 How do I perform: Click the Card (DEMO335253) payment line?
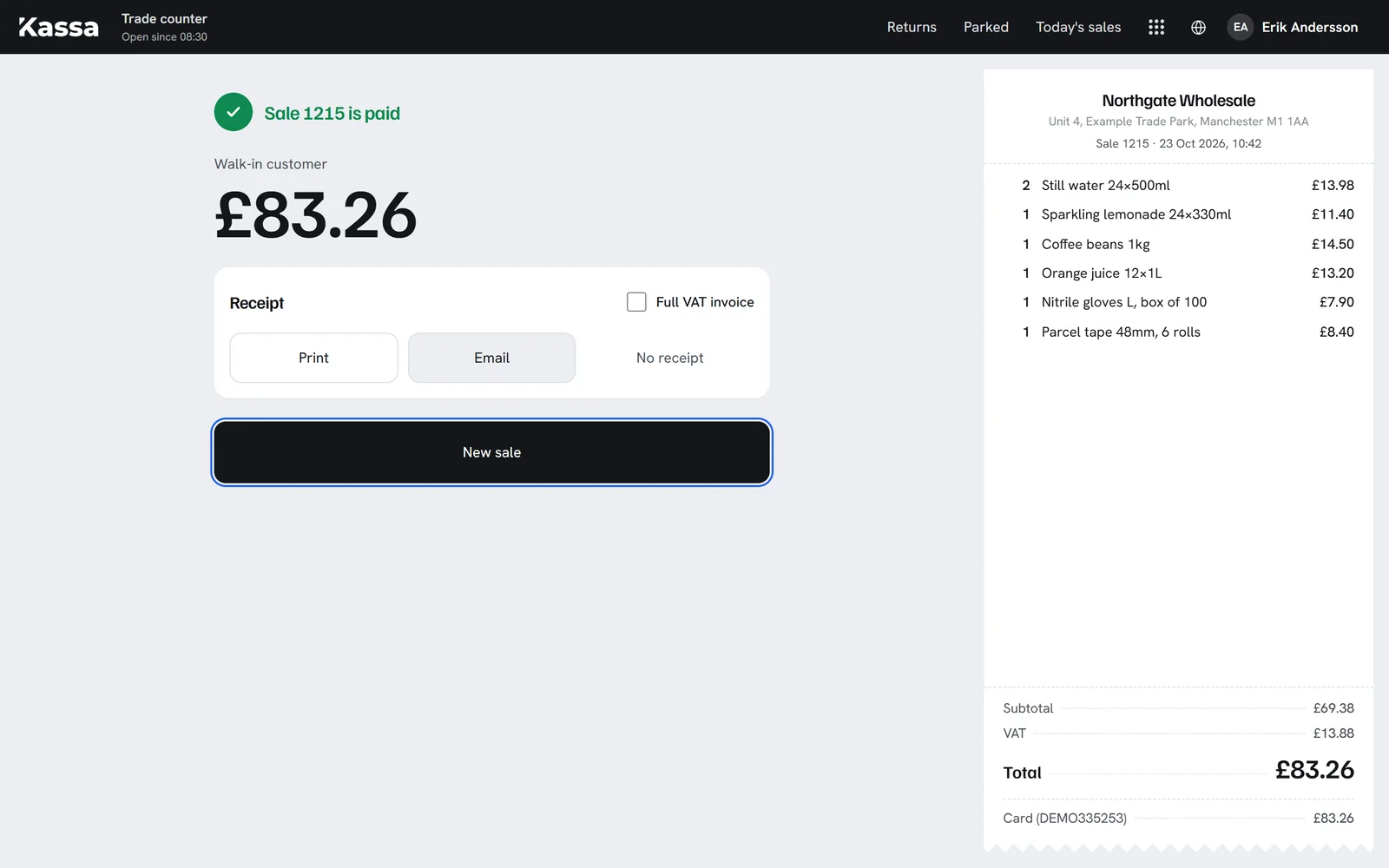(x=1178, y=818)
